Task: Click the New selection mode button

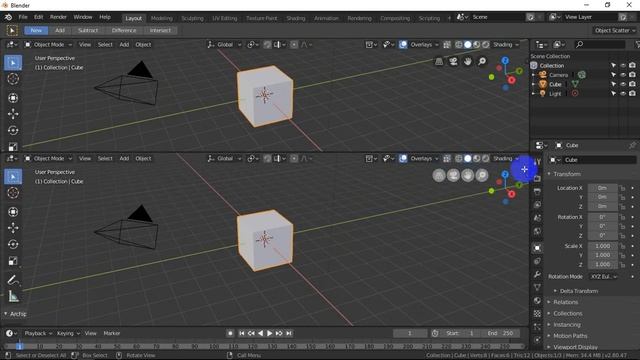Action: [36, 31]
